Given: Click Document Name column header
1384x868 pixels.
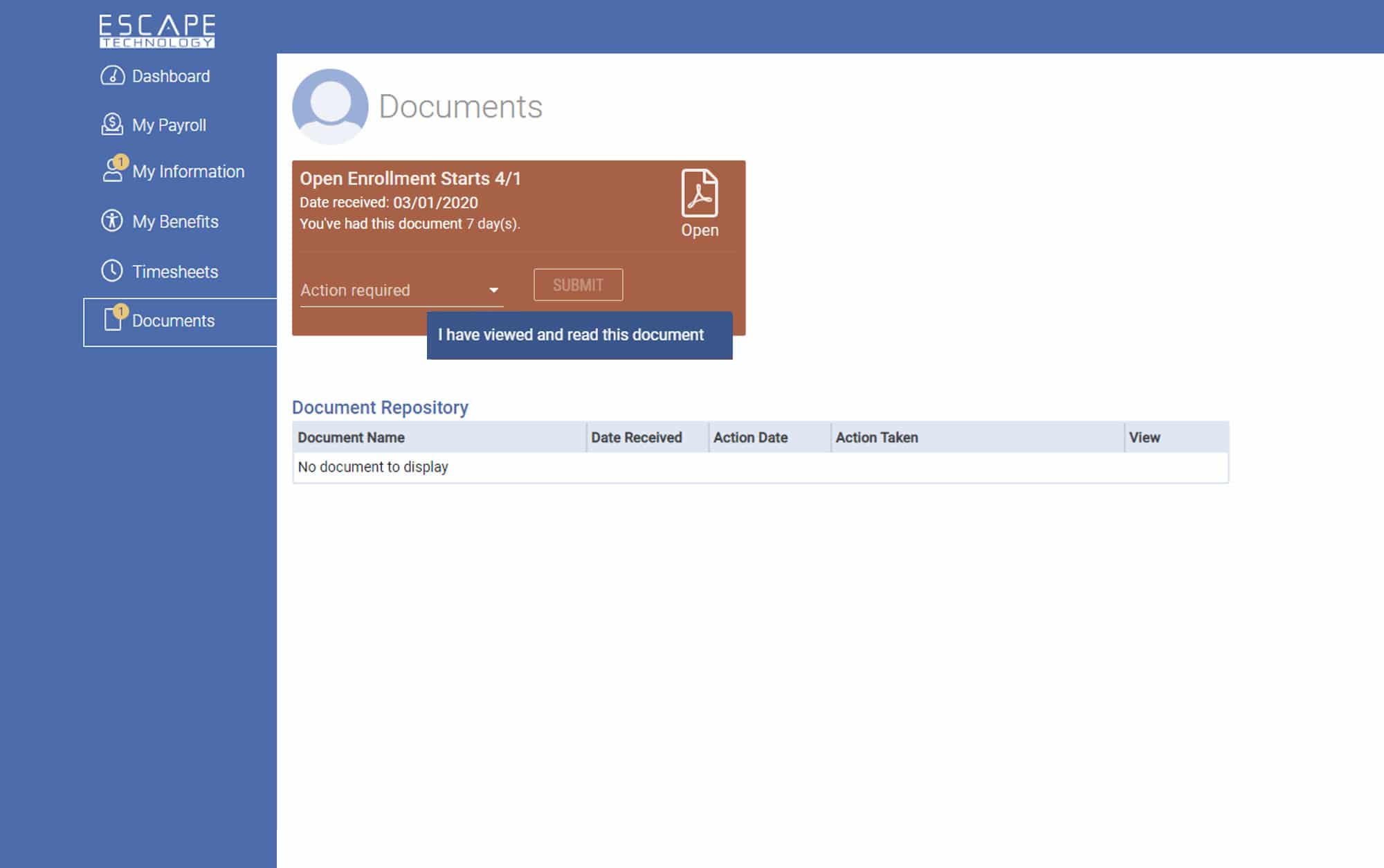Looking at the screenshot, I should [352, 437].
